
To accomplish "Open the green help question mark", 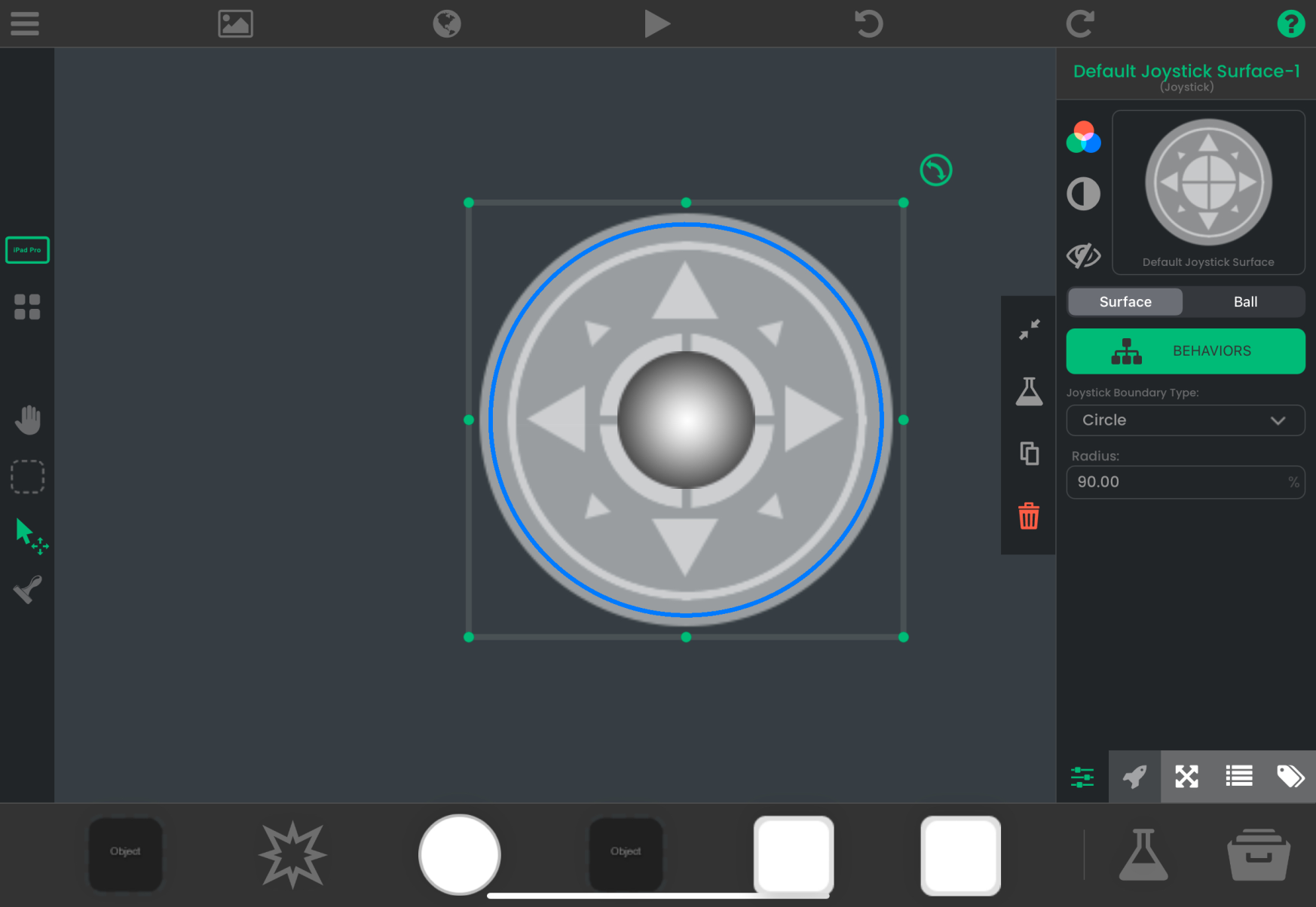I will pyautogui.click(x=1290, y=23).
